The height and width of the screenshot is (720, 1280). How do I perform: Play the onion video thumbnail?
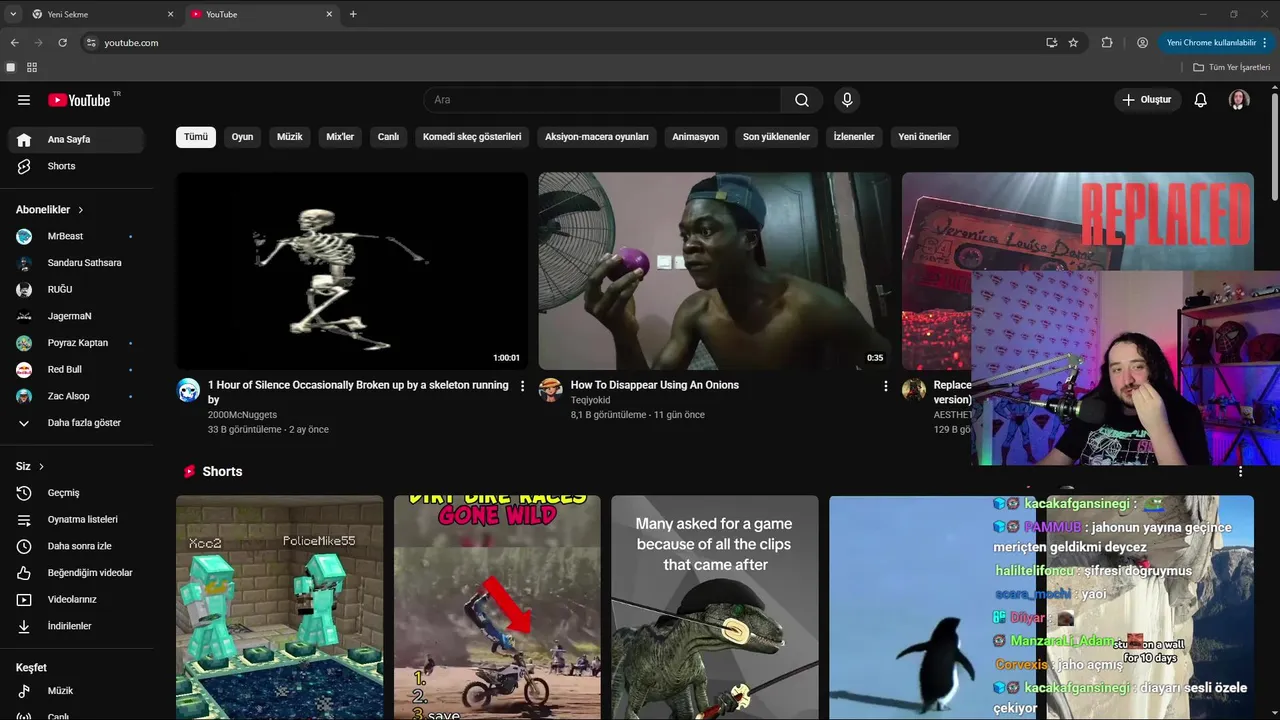[x=715, y=271]
